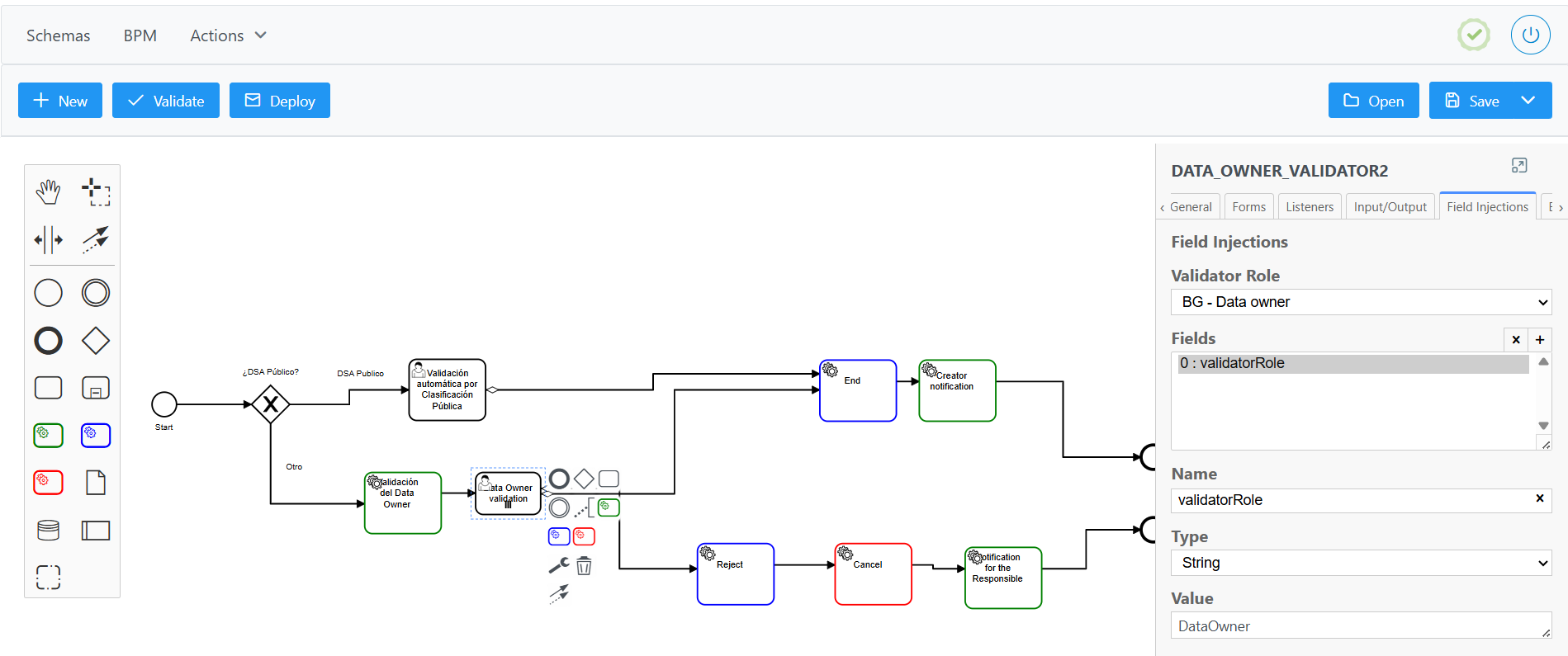Viewport: 1568px width, 656px height.
Task: Open the Validator Role dropdown
Action: point(1361,302)
